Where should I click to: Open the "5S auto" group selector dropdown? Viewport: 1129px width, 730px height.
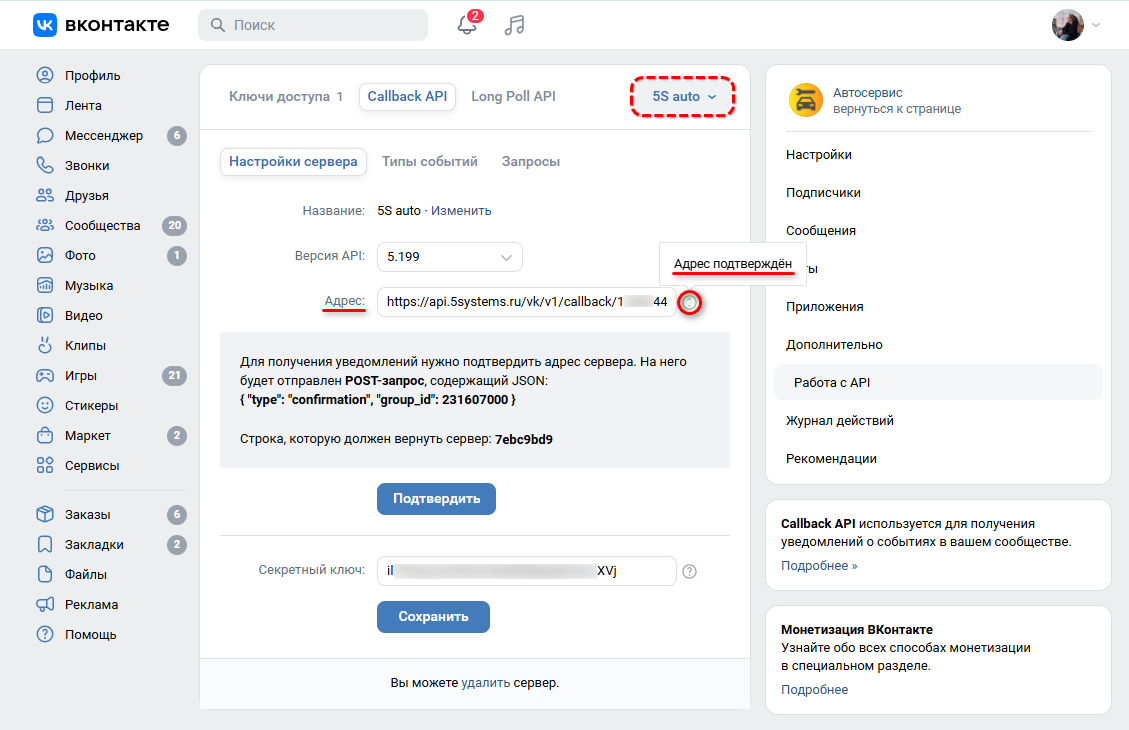[x=682, y=96]
